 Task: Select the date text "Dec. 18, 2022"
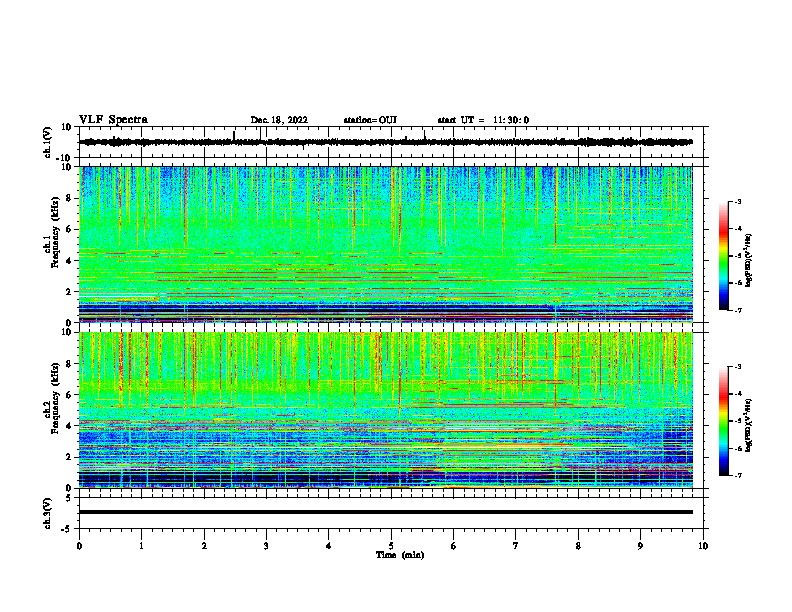(279, 120)
